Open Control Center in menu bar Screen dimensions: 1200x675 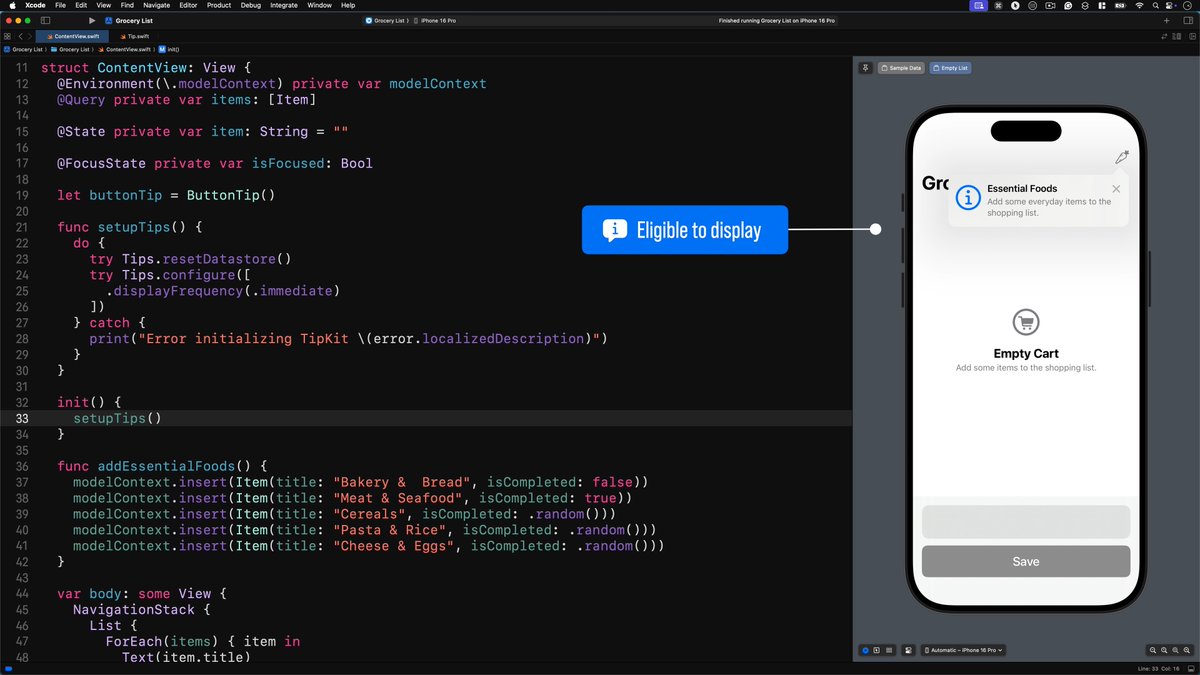coord(1169,5)
